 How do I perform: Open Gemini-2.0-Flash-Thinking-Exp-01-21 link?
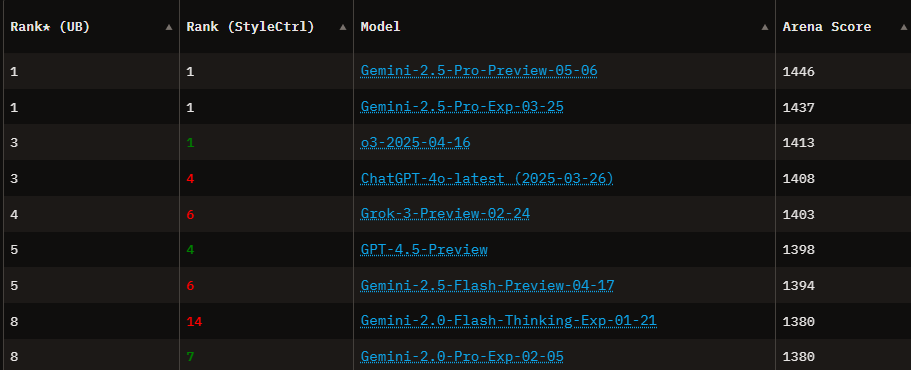[508, 321]
